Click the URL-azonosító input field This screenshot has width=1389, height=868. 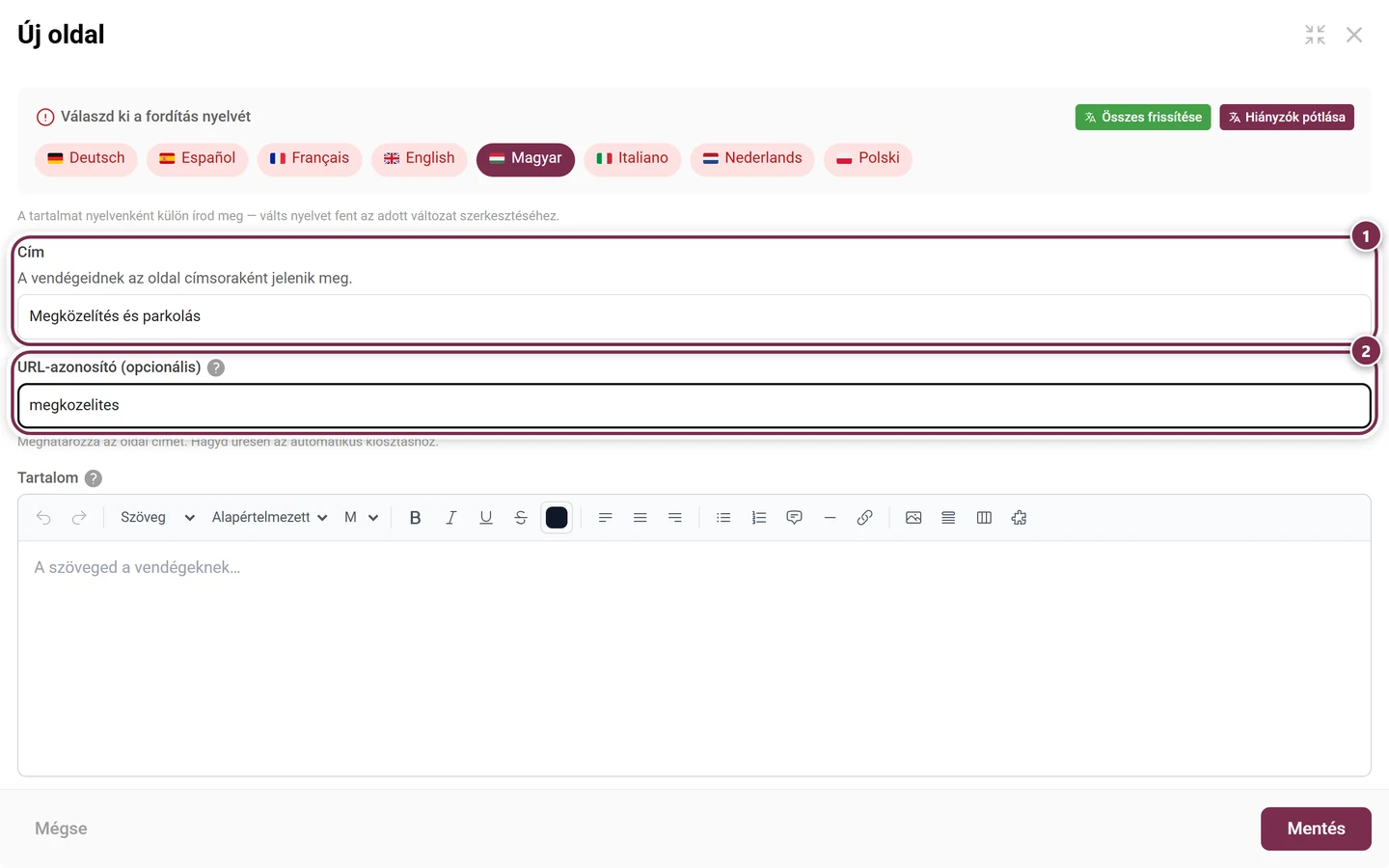[694, 406]
